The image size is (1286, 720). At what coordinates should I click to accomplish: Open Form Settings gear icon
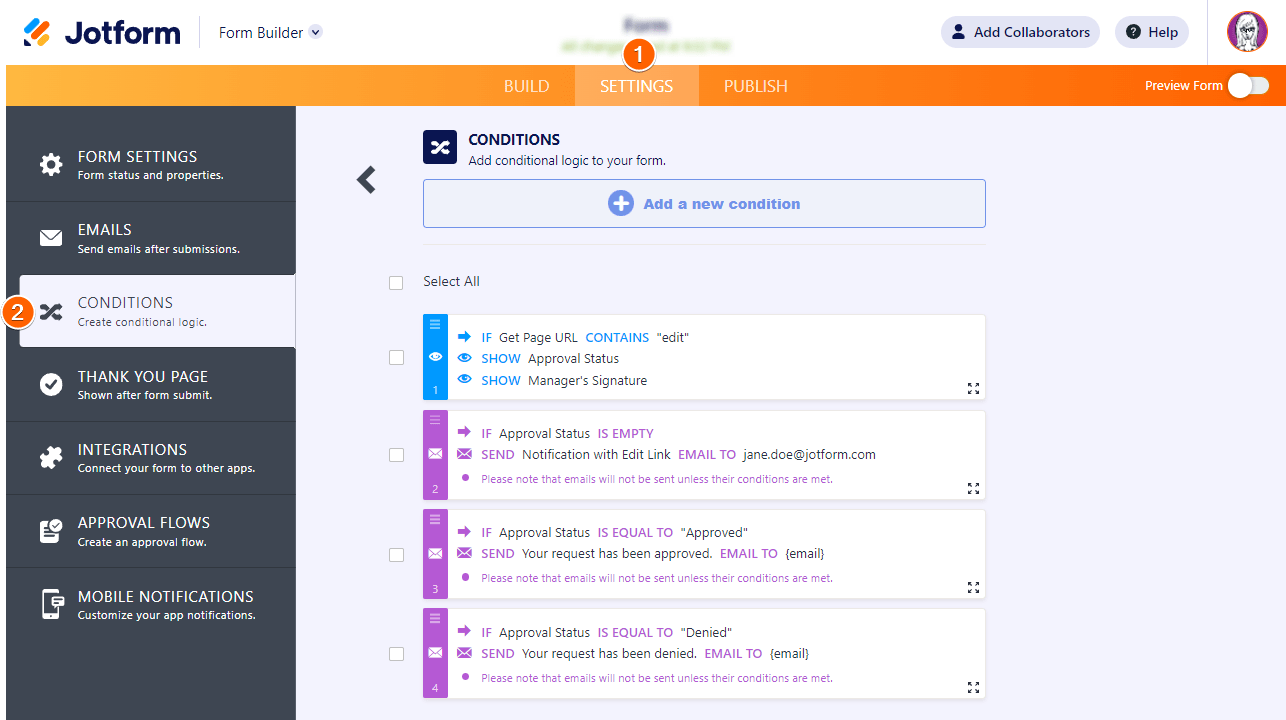point(51,165)
